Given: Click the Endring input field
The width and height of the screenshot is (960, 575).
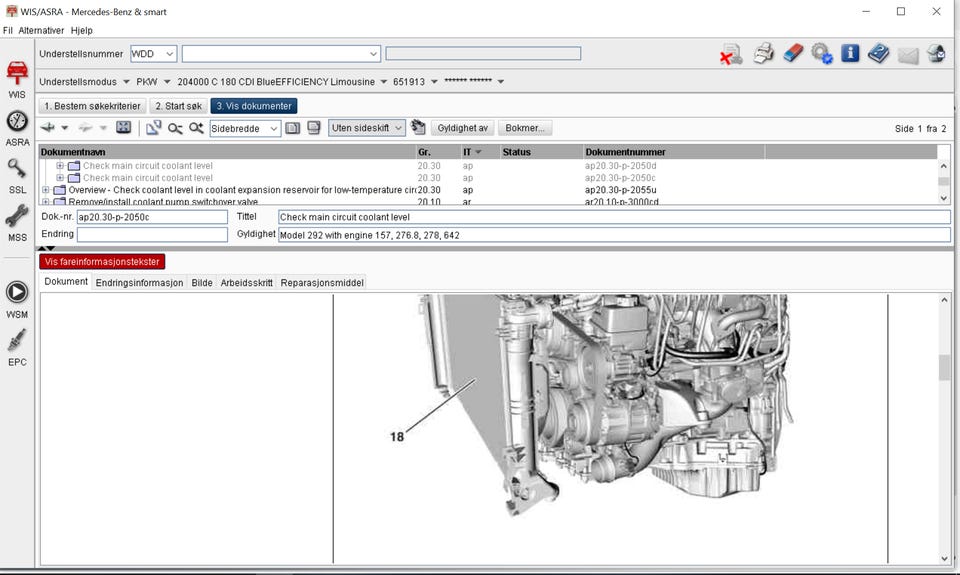Looking at the screenshot, I should 152,235.
